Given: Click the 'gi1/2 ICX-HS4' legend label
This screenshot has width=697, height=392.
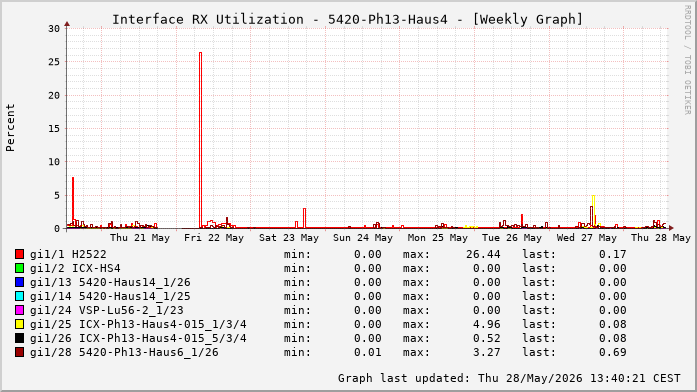Looking at the screenshot, I should [75, 268].
